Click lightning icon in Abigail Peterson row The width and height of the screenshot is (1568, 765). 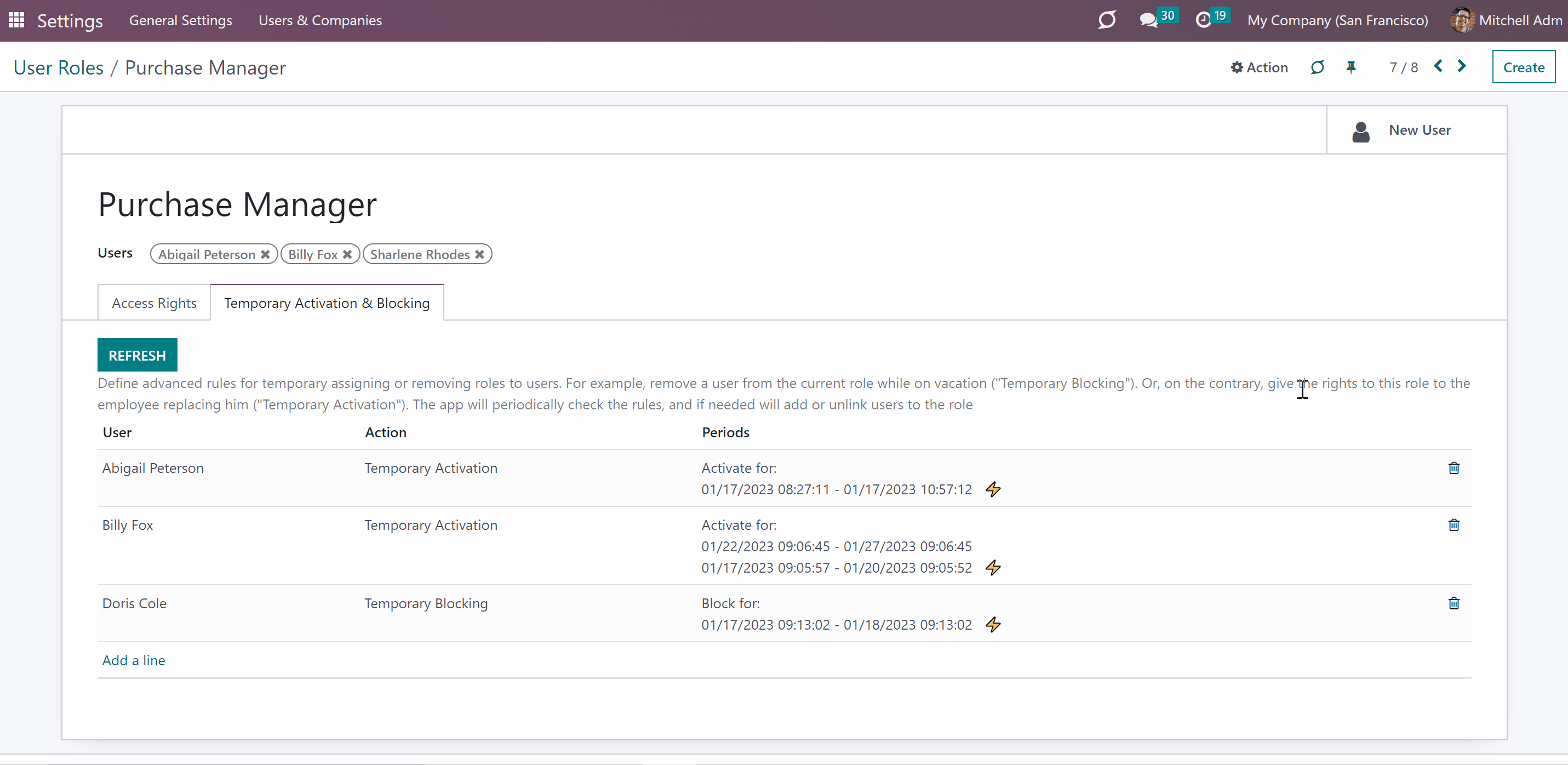point(993,490)
